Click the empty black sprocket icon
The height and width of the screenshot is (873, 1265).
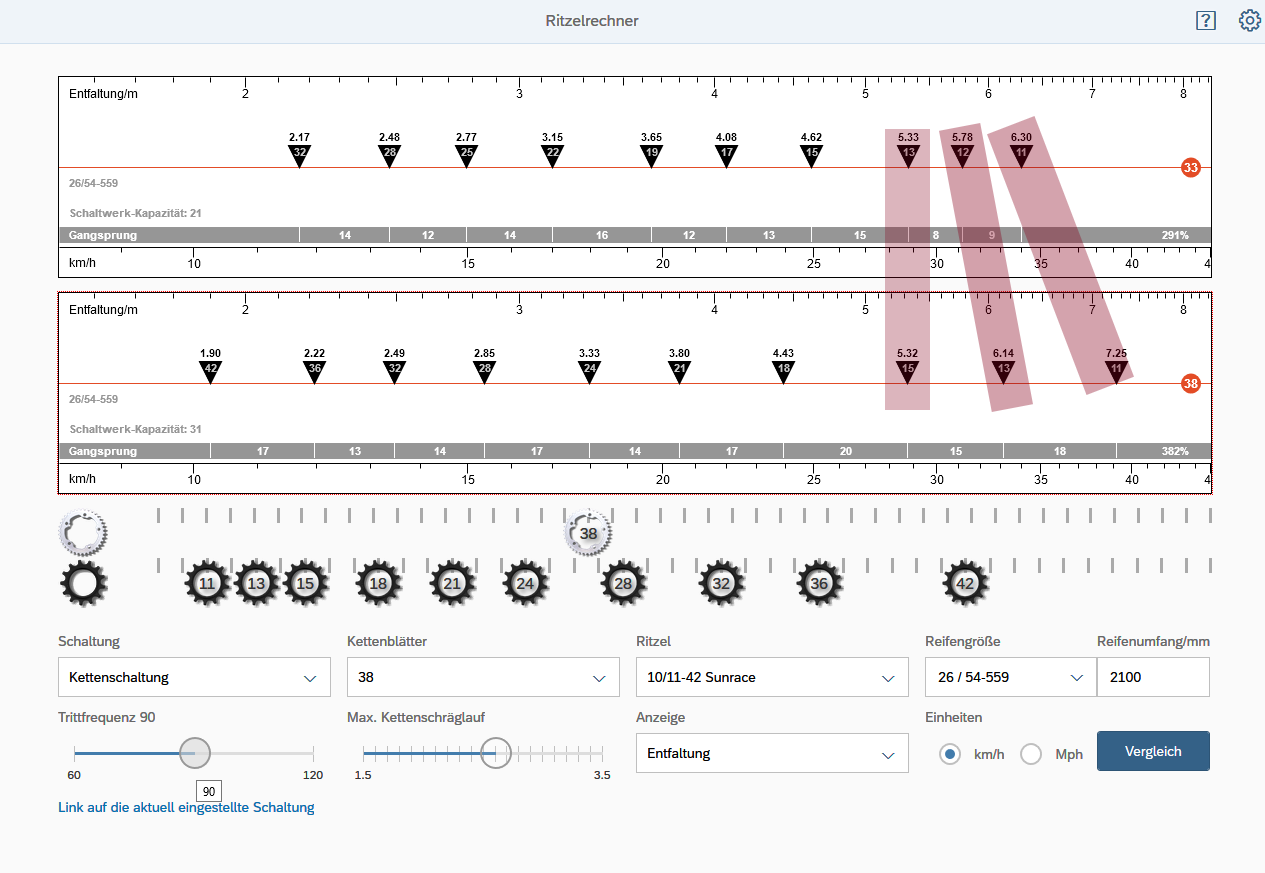click(83, 583)
